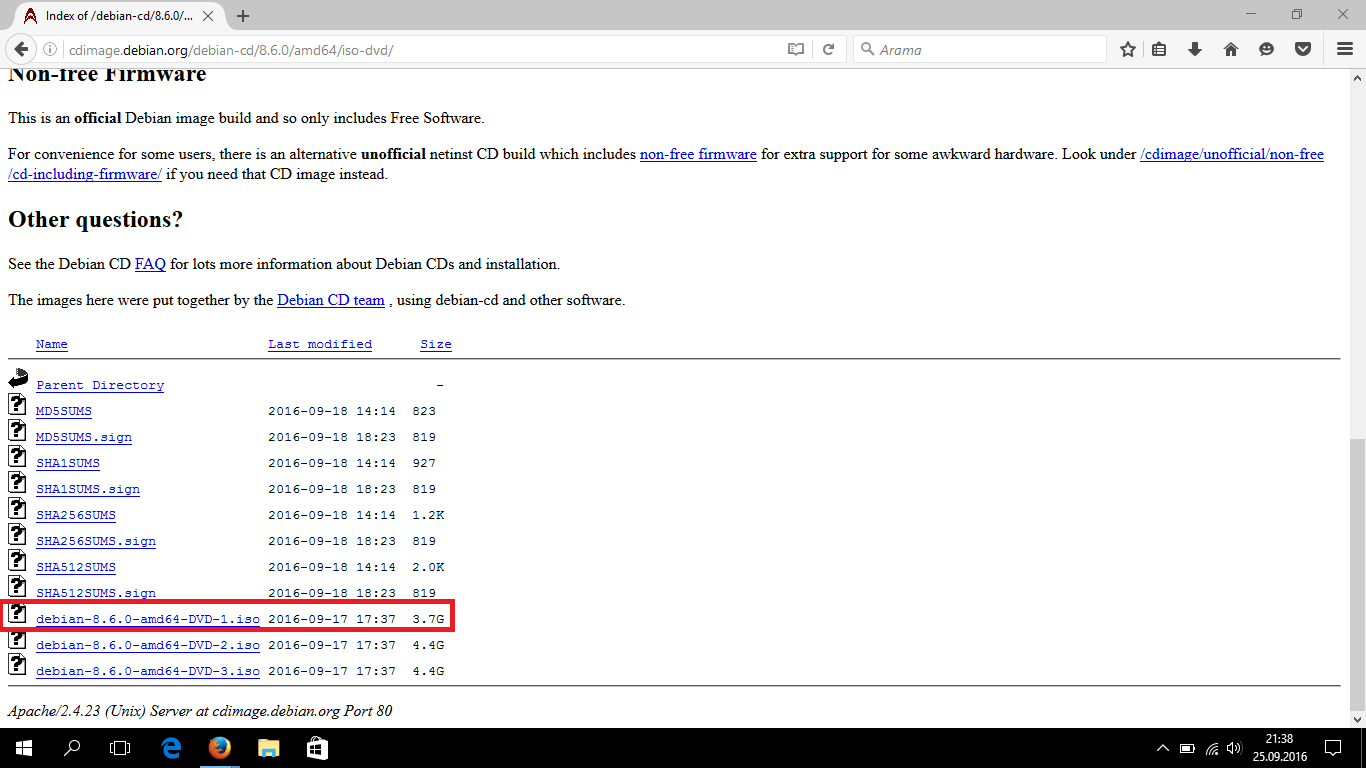
Task: Open the Windows Start menu
Action: 23,748
